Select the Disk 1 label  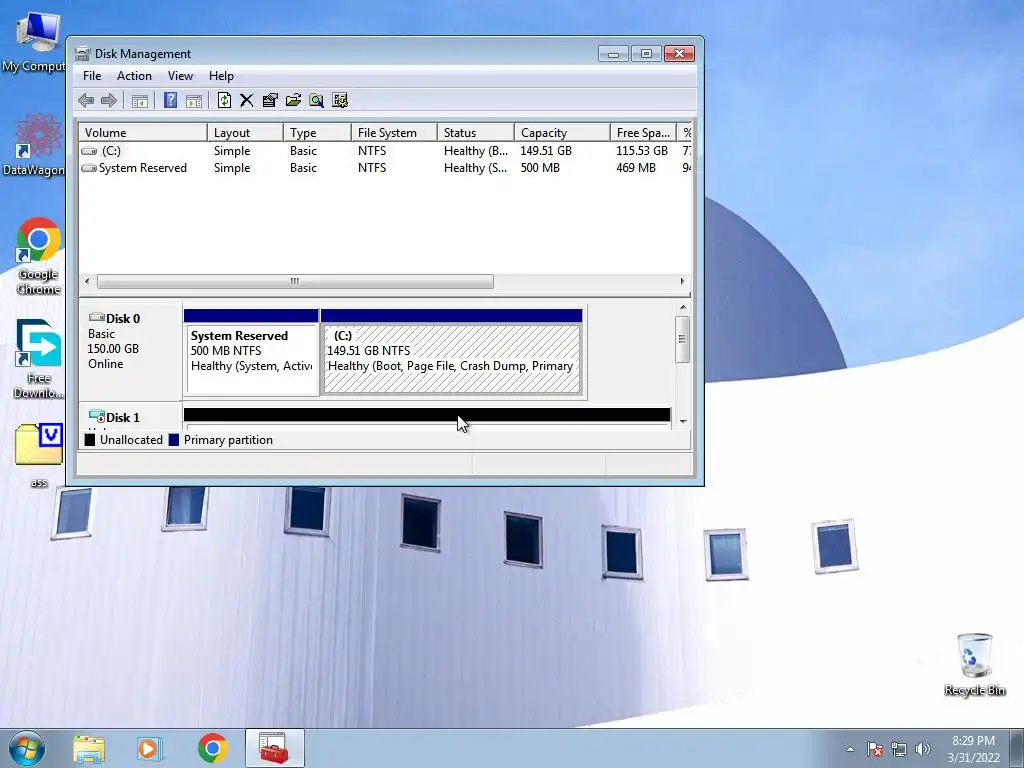pyautogui.click(x=123, y=417)
